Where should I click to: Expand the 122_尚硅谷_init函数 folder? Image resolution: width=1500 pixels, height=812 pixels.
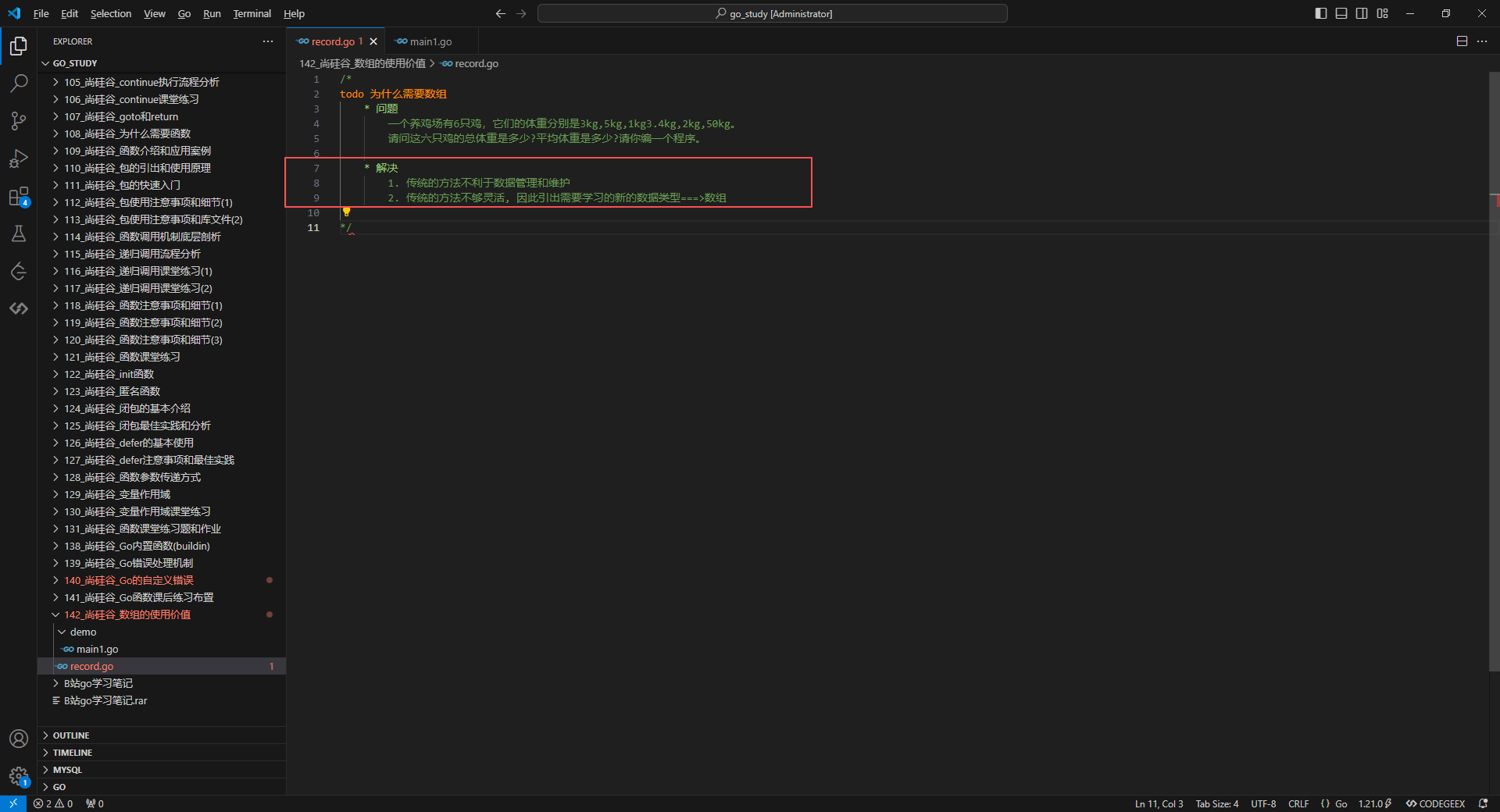tap(162, 374)
